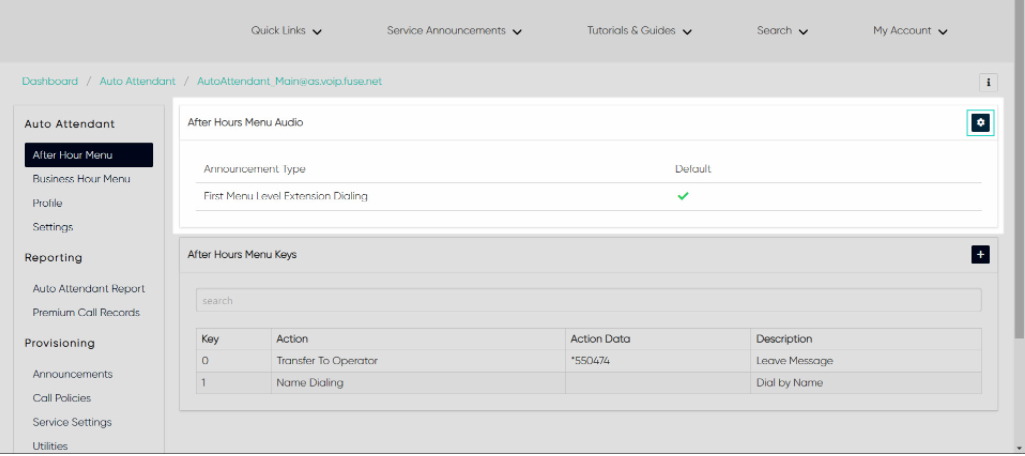The height and width of the screenshot is (456, 1025).
Task: Click the info icon near breadcrumb
Action: click(x=988, y=82)
